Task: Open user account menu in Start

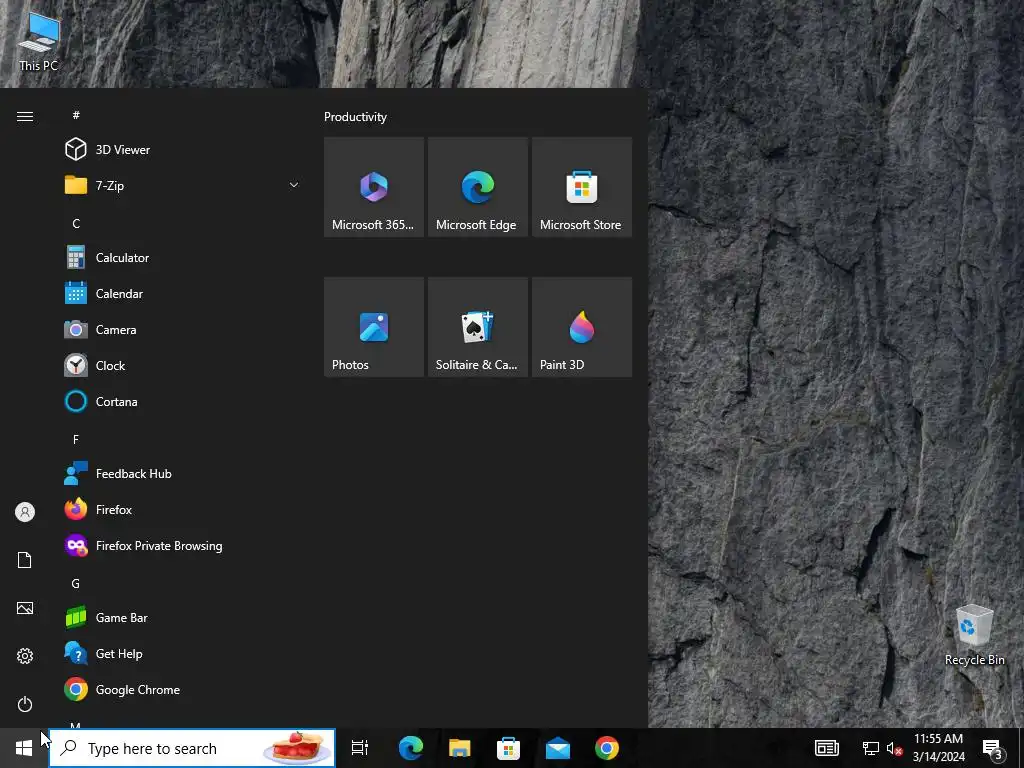Action: 25,512
